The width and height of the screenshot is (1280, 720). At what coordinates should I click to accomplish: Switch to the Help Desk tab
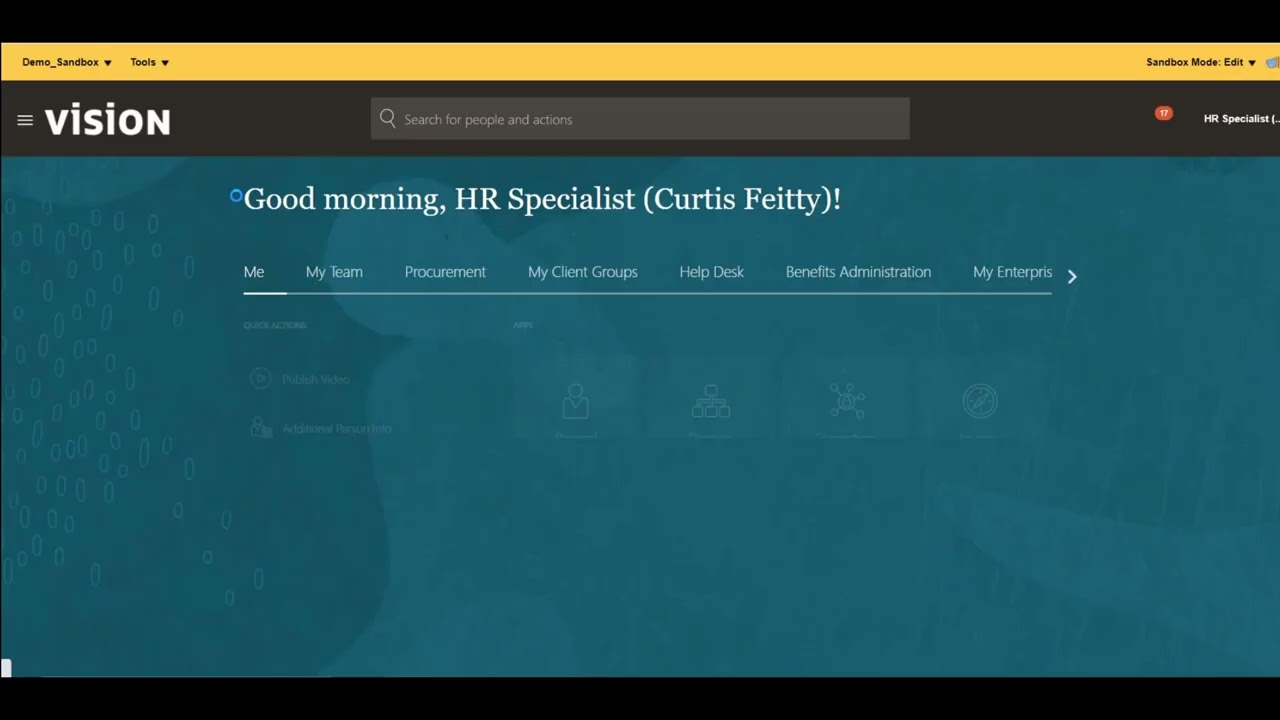coord(712,272)
